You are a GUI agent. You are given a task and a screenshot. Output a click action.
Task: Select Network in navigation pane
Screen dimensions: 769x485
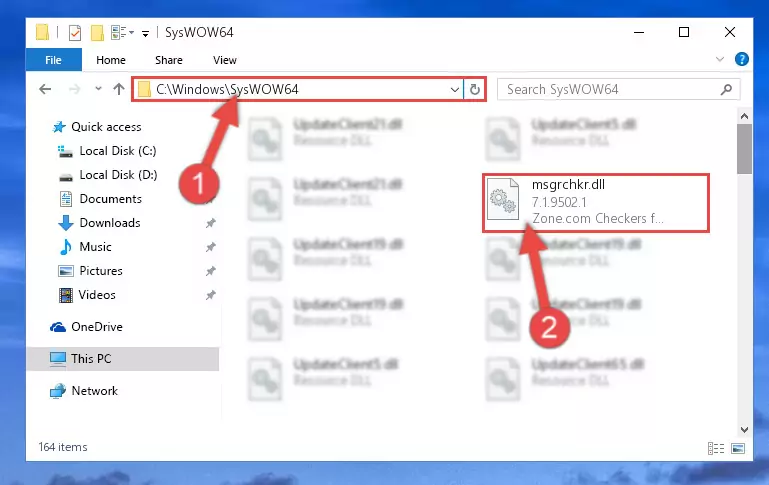point(95,391)
